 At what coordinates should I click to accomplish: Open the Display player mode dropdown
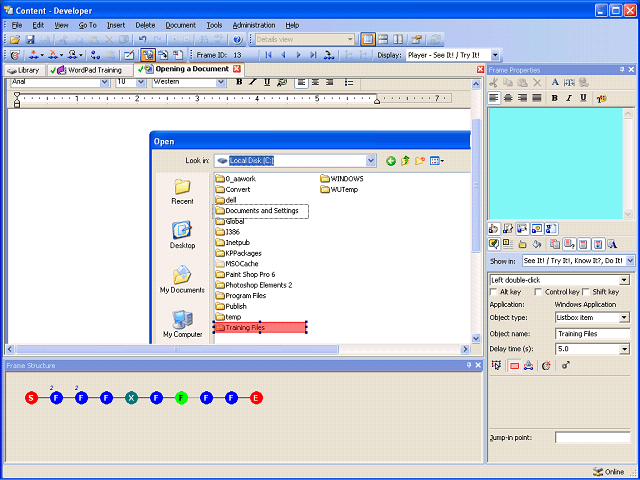pos(495,55)
